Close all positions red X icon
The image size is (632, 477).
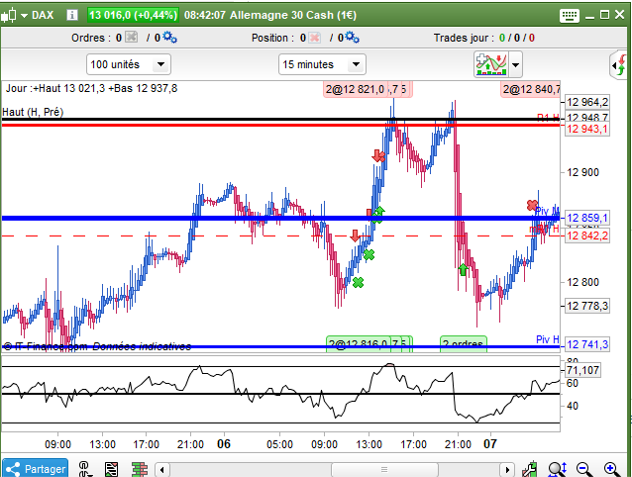tap(314, 38)
